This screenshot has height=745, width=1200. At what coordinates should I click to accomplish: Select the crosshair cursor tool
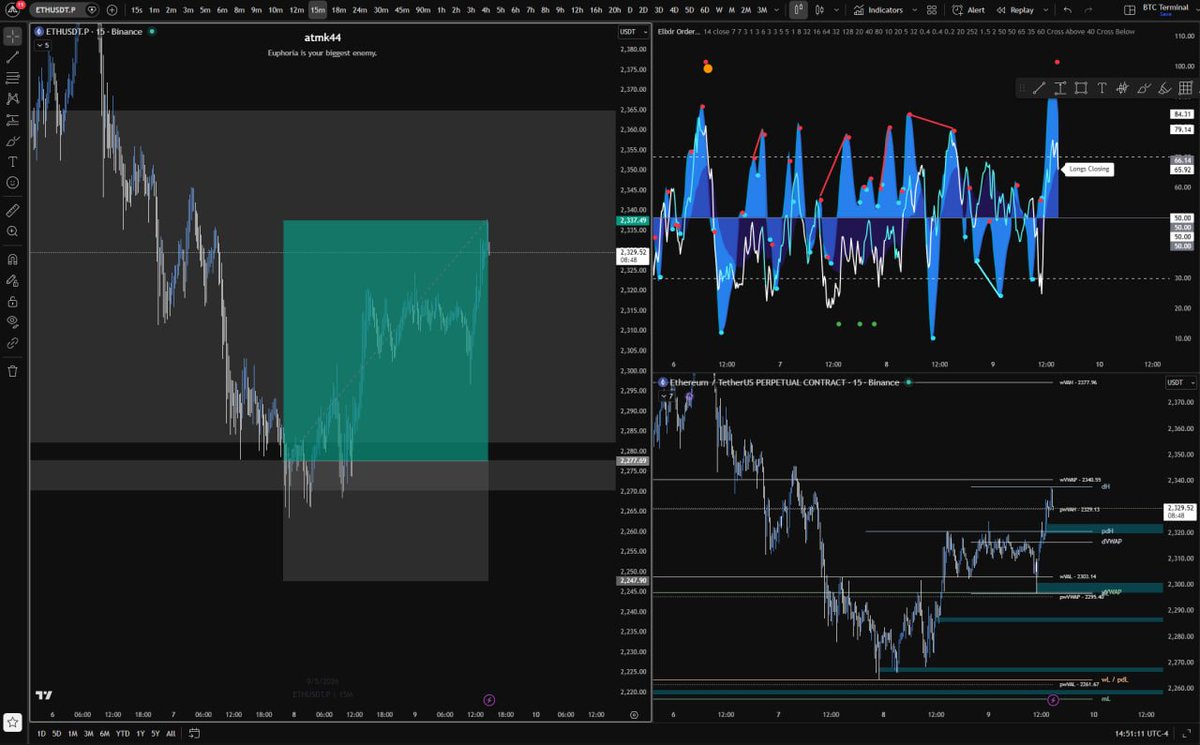click(12, 36)
